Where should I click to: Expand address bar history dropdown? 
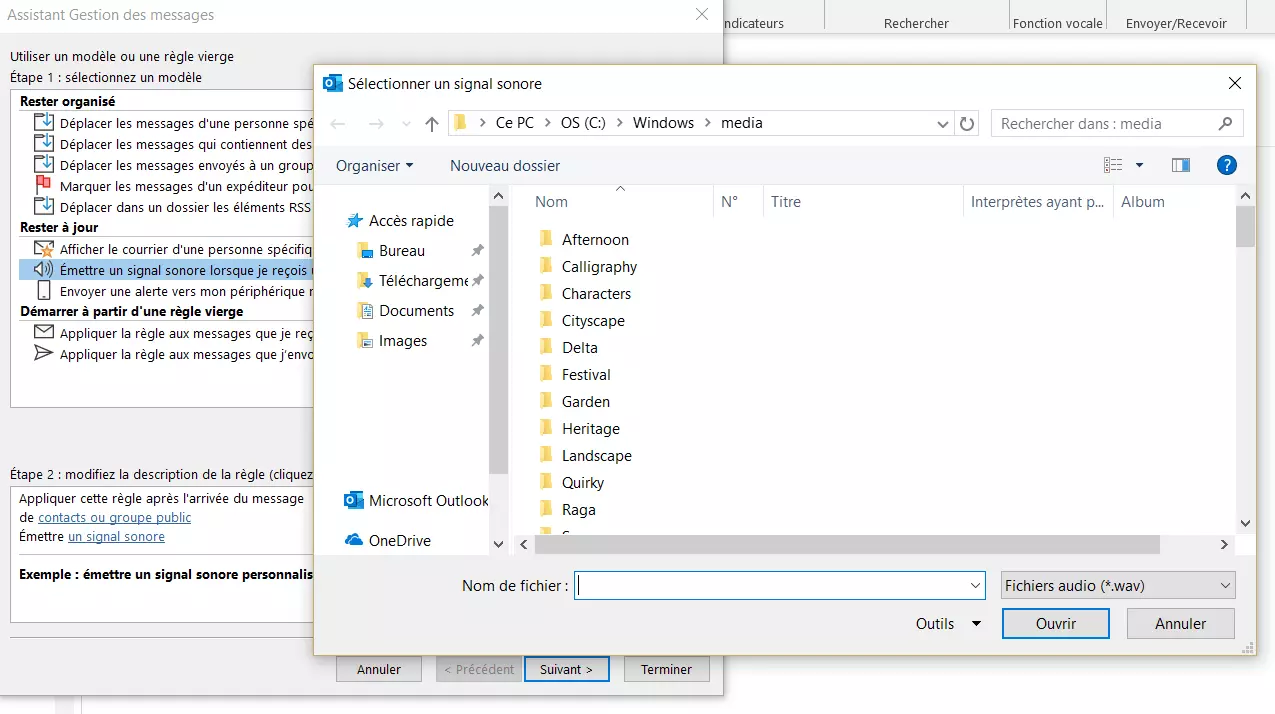[942, 124]
